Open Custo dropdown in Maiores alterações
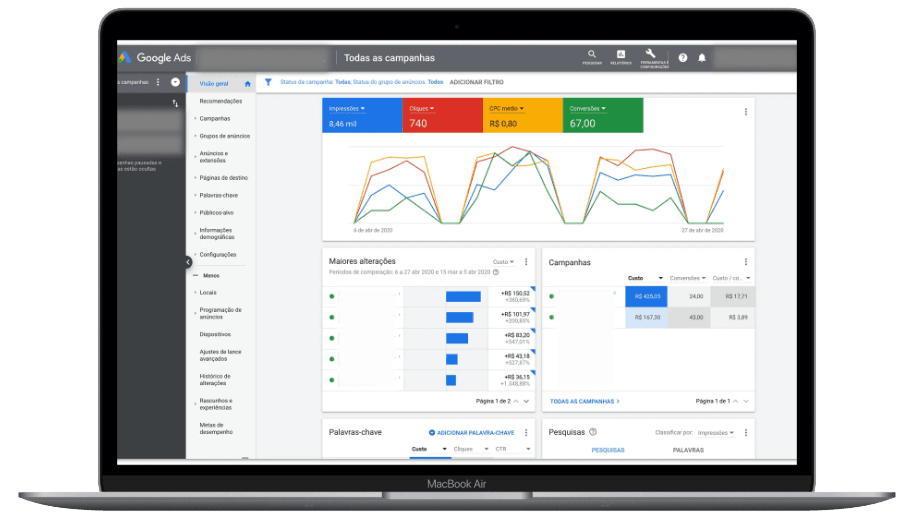This screenshot has height=524, width=914. click(504, 262)
